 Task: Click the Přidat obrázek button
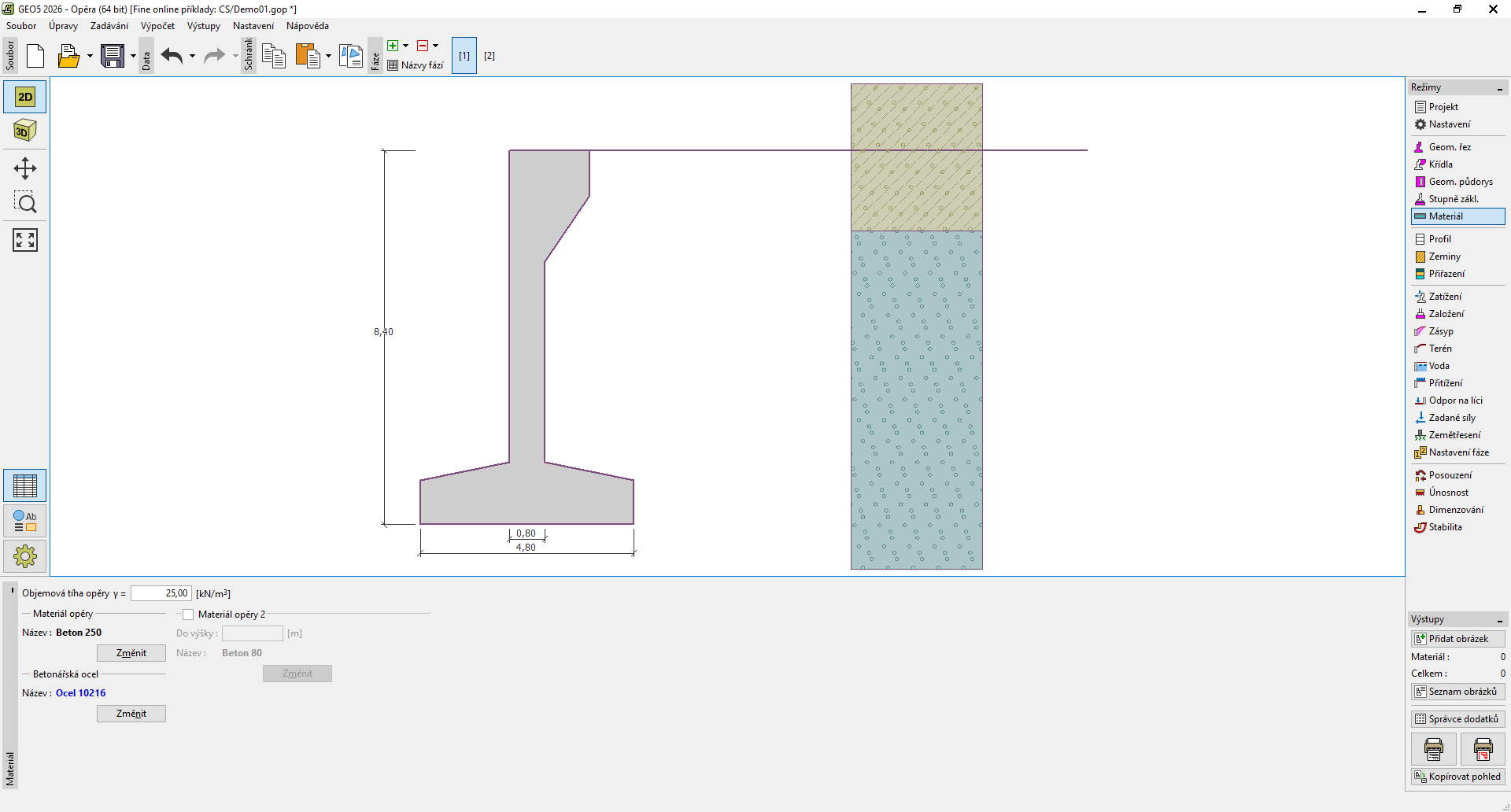coord(1457,639)
